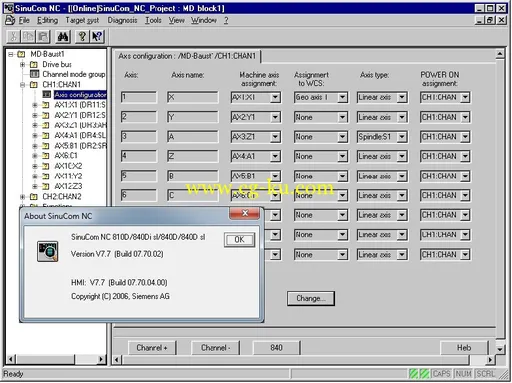
Task: Open the File menu
Action: (24, 20)
